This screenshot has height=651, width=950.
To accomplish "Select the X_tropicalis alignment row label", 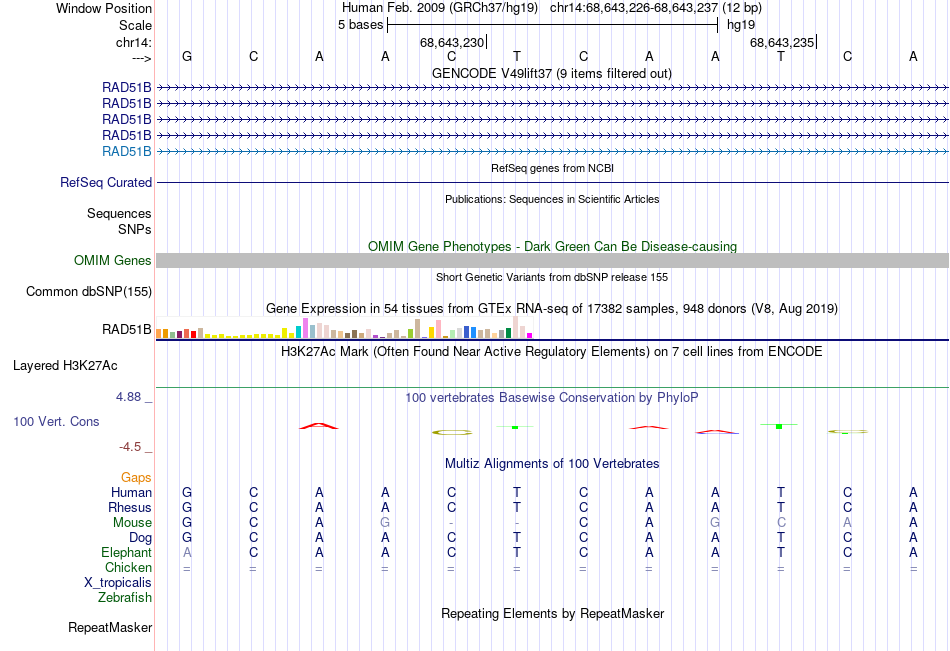I will (118, 583).
